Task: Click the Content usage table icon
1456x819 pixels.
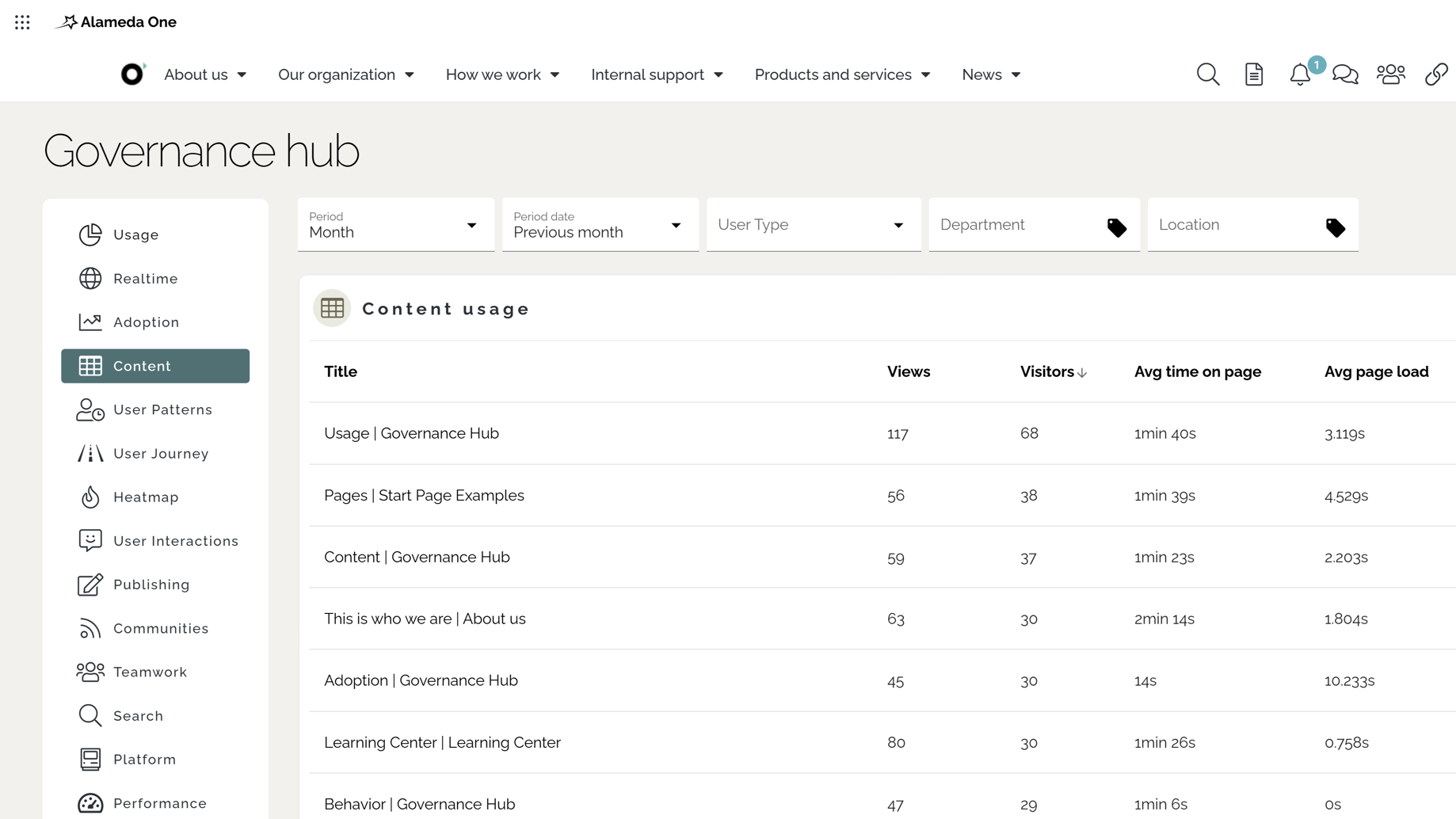Action: click(x=332, y=308)
